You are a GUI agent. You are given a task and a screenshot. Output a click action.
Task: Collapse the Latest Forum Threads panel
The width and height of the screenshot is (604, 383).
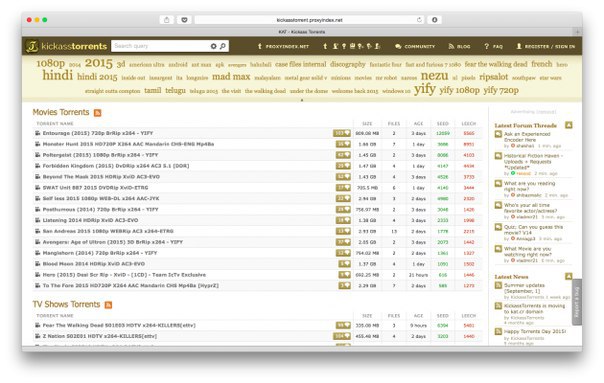tap(569, 125)
